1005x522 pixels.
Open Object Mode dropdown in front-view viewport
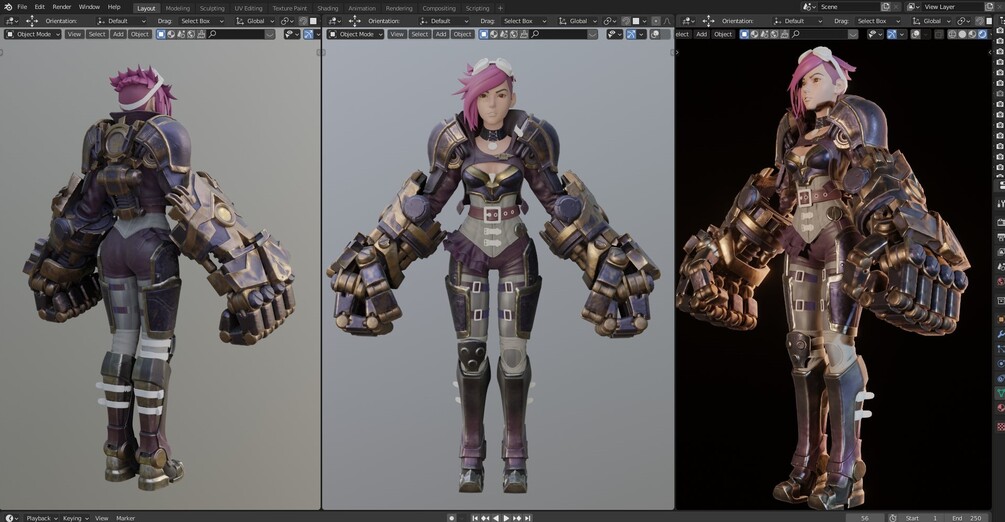click(355, 34)
